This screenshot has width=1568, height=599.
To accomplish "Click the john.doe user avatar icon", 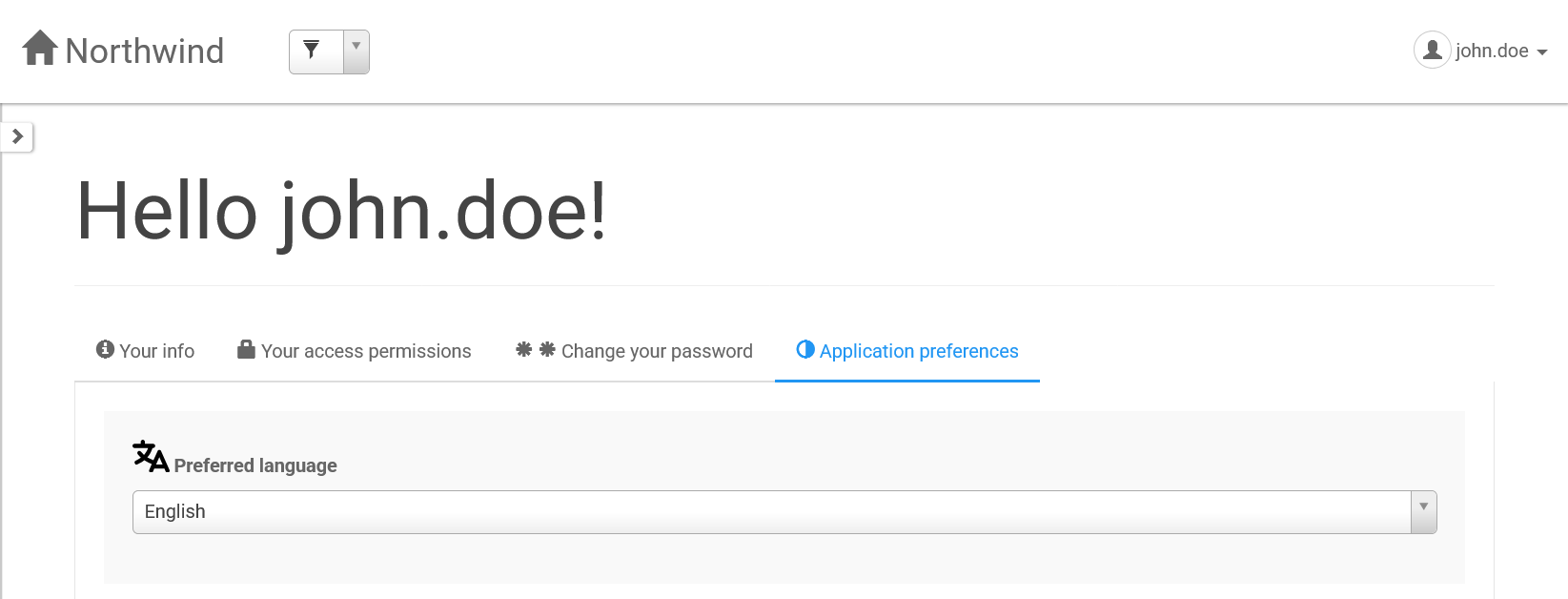I will click(x=1432, y=50).
